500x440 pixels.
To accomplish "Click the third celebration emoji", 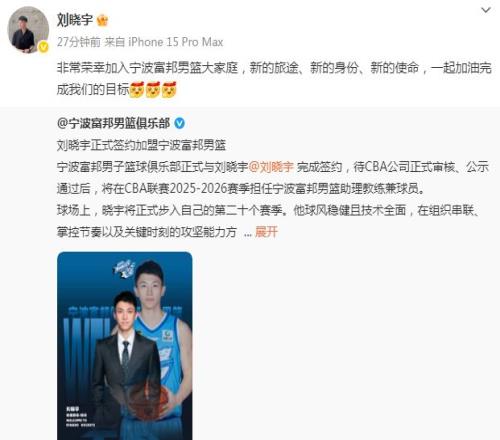I will click(x=169, y=89).
